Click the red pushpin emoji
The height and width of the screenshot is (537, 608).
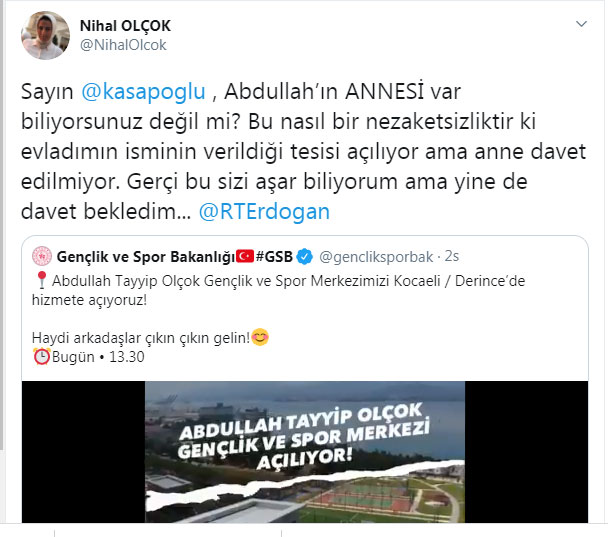point(41,280)
